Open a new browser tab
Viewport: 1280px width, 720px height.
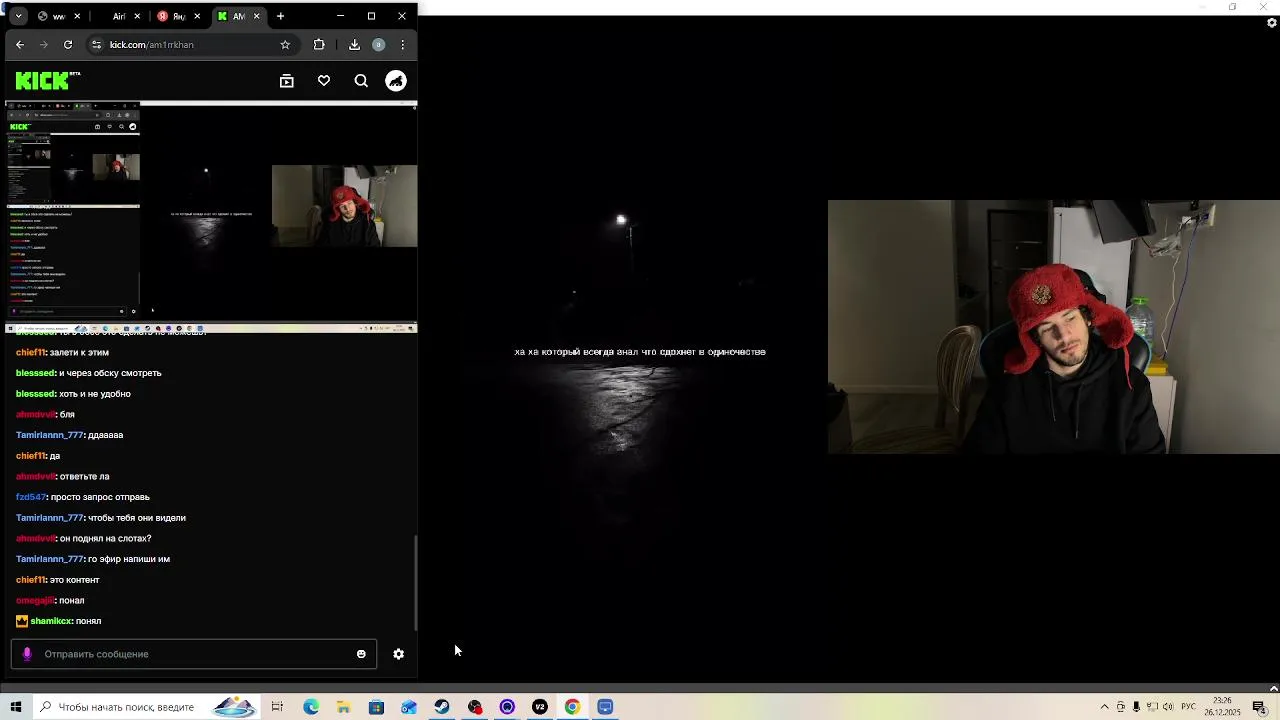point(280,16)
